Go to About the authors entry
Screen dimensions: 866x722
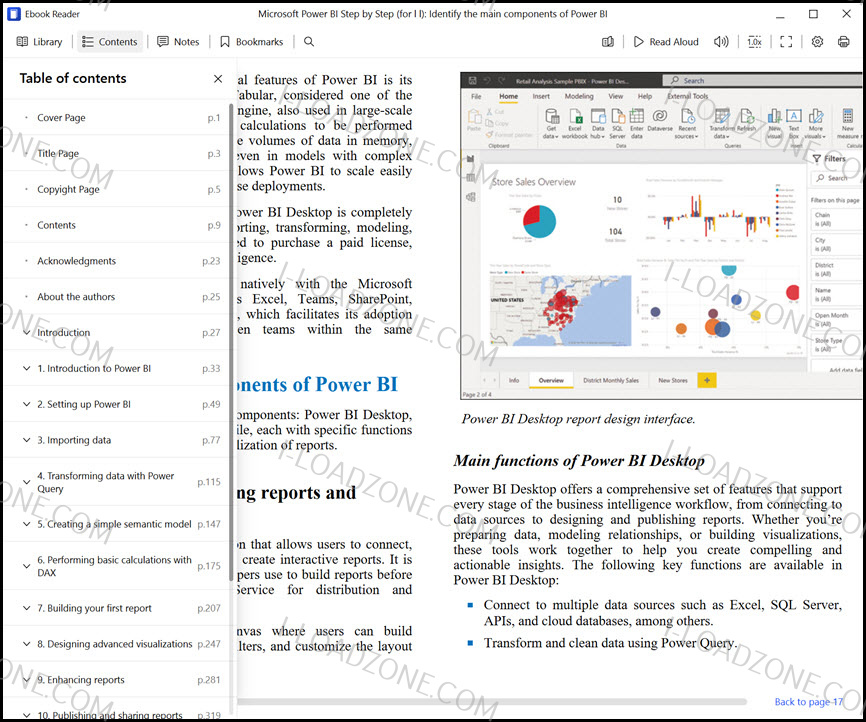(x=117, y=297)
